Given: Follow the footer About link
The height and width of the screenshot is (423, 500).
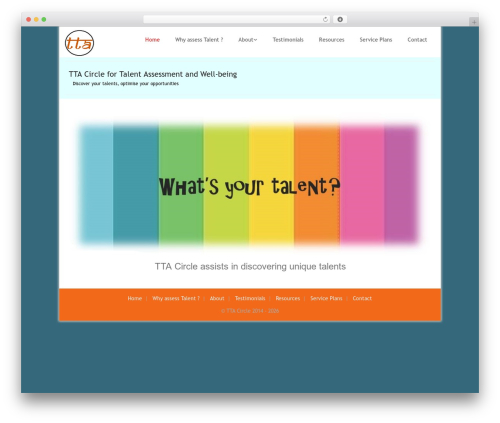Looking at the screenshot, I should point(217,298).
